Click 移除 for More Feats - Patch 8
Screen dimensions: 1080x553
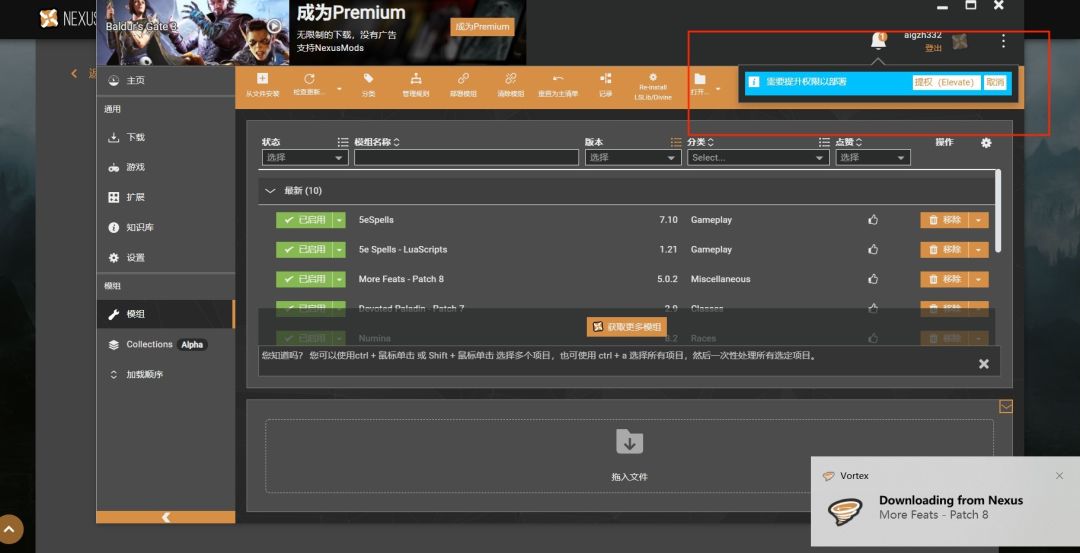coord(944,279)
